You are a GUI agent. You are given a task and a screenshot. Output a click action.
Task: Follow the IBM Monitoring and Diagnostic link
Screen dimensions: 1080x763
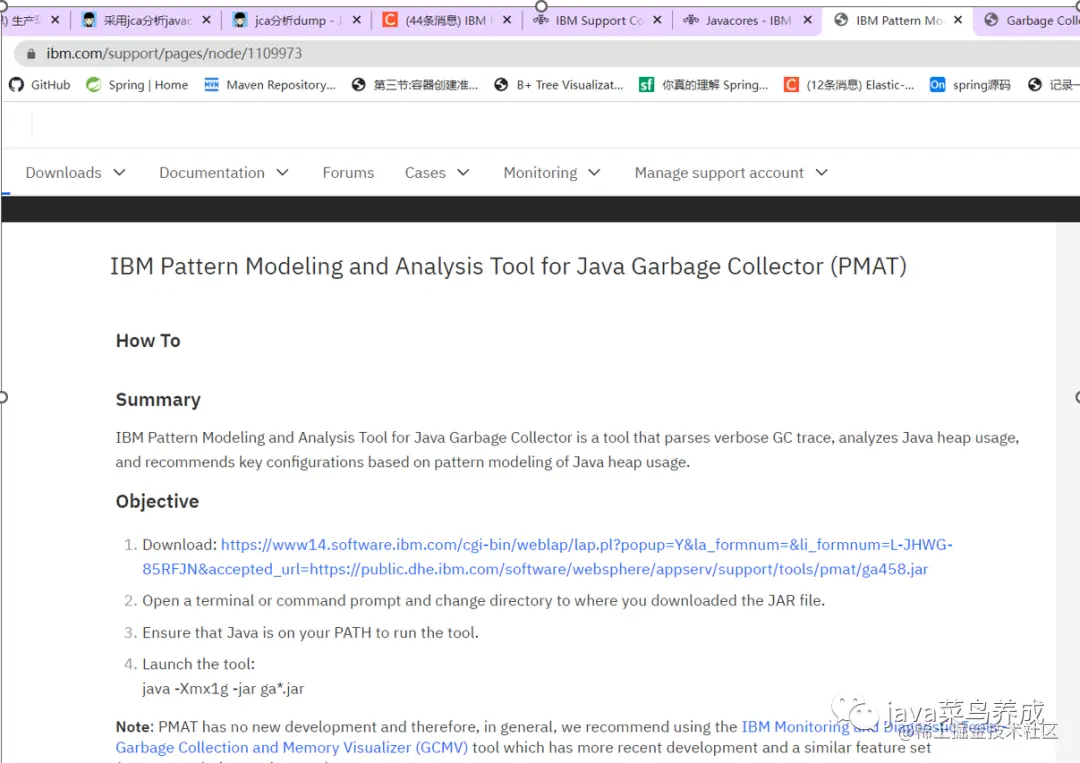pyautogui.click(x=871, y=727)
